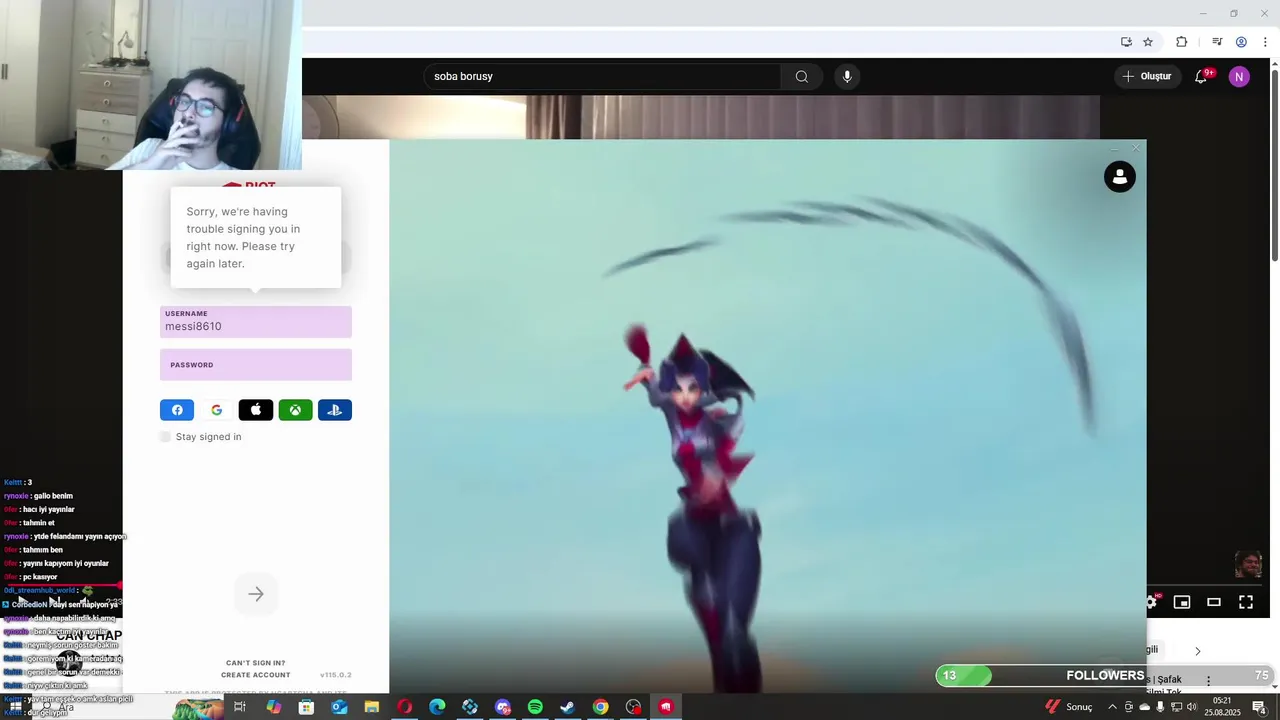Open Steam from taskbar

(x=567, y=707)
